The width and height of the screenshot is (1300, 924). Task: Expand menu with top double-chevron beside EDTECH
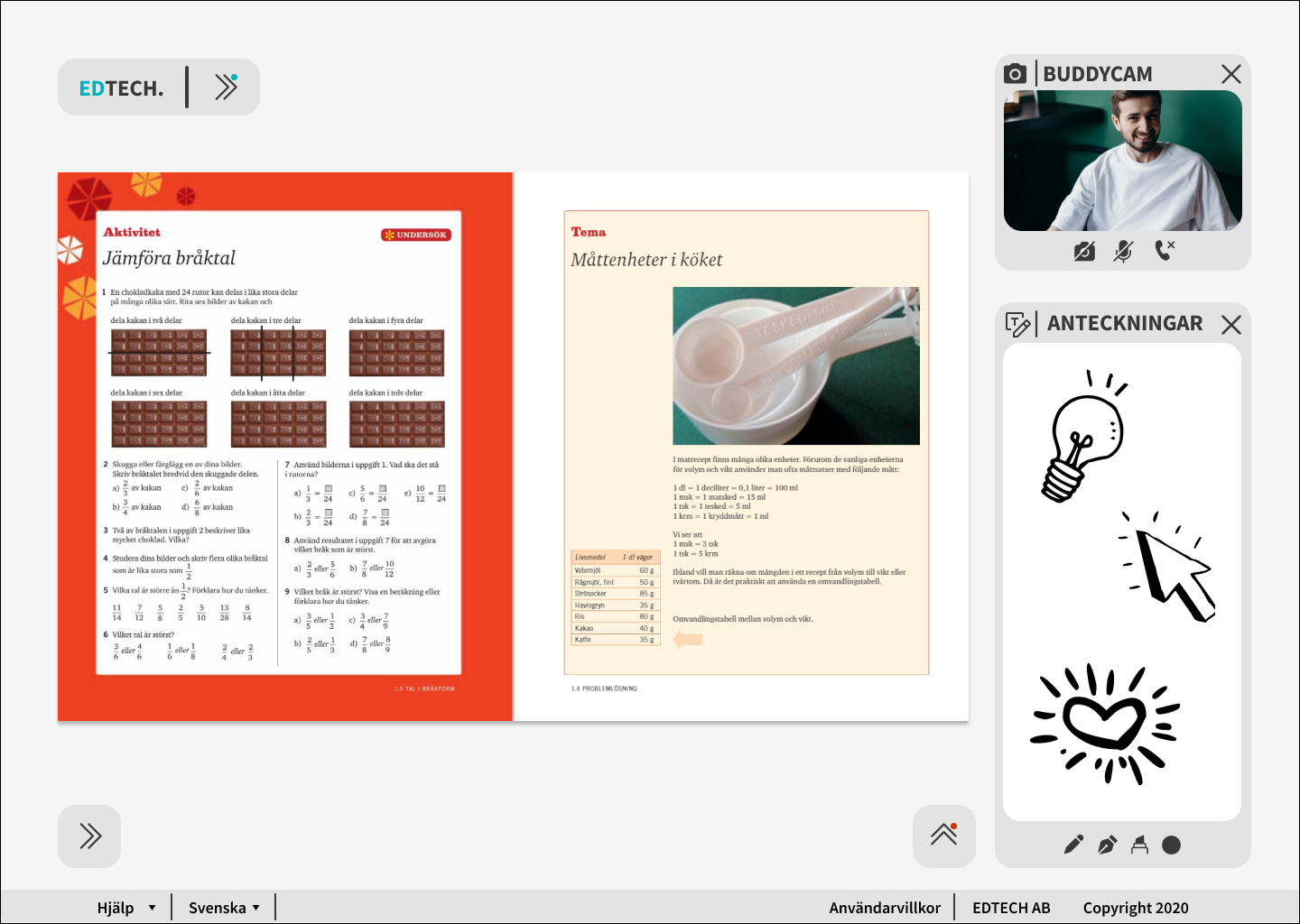pyautogui.click(x=227, y=87)
